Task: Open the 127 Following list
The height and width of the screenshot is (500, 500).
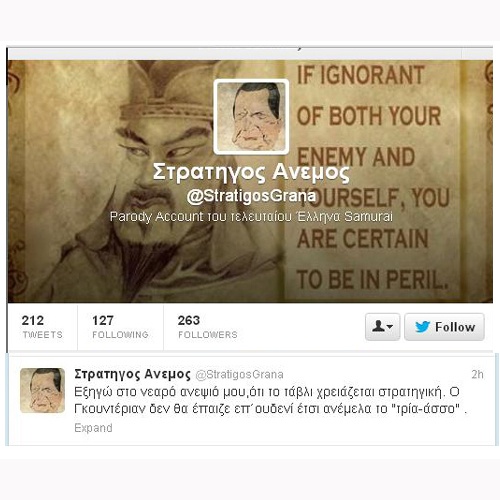Action: click(x=120, y=327)
